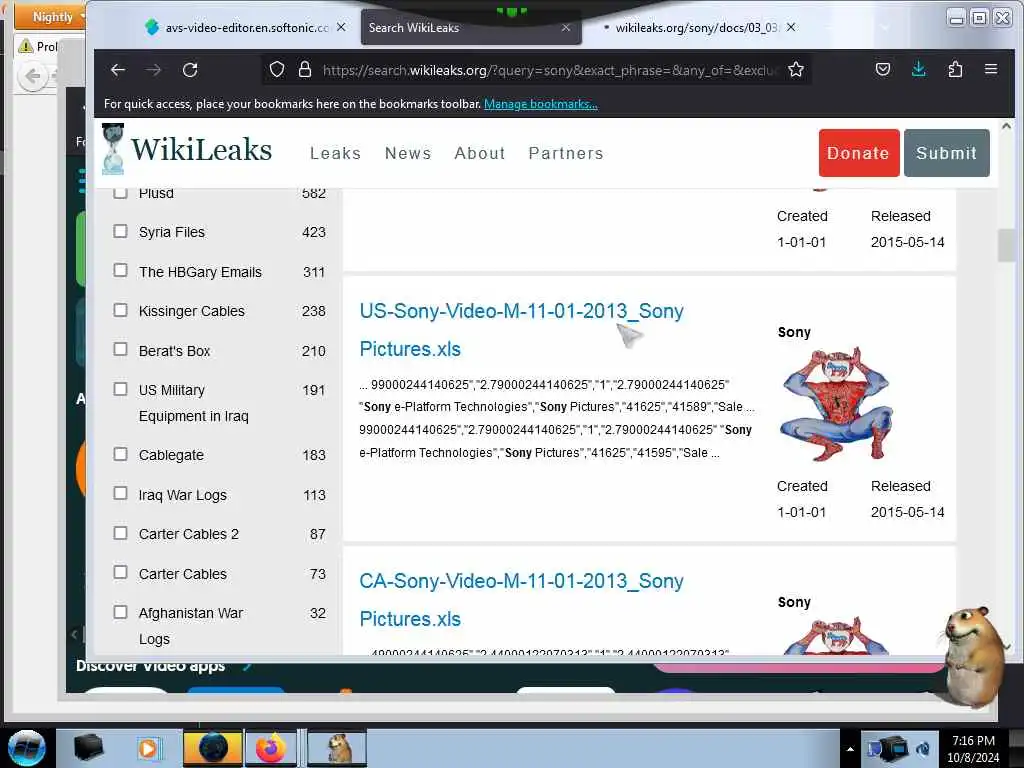The width and height of the screenshot is (1024, 768).
Task: Save page to Pocket icon
Action: tap(883, 69)
